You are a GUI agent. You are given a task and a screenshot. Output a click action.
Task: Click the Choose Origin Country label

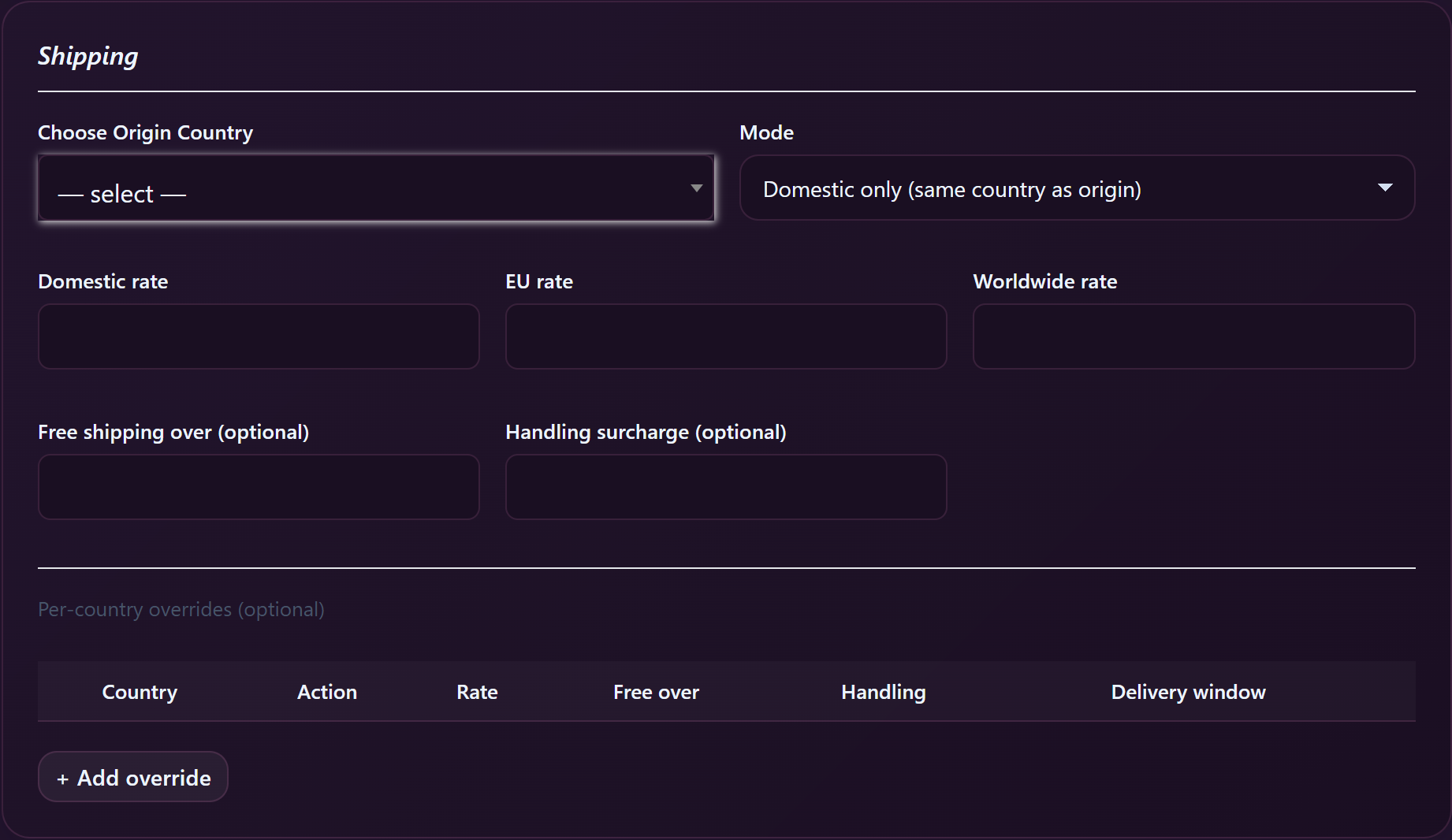(146, 132)
